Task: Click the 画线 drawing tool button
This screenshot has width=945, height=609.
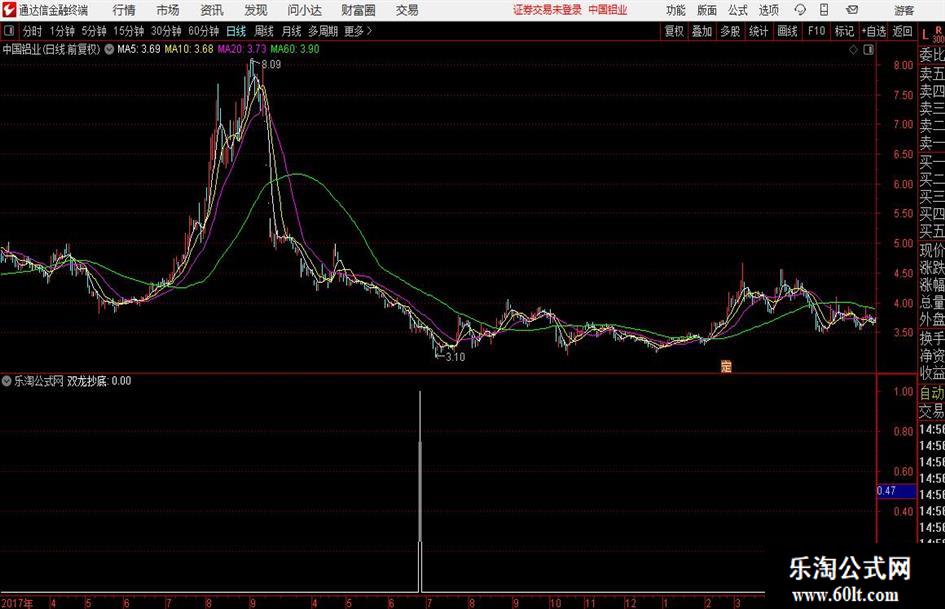Action: pos(787,31)
